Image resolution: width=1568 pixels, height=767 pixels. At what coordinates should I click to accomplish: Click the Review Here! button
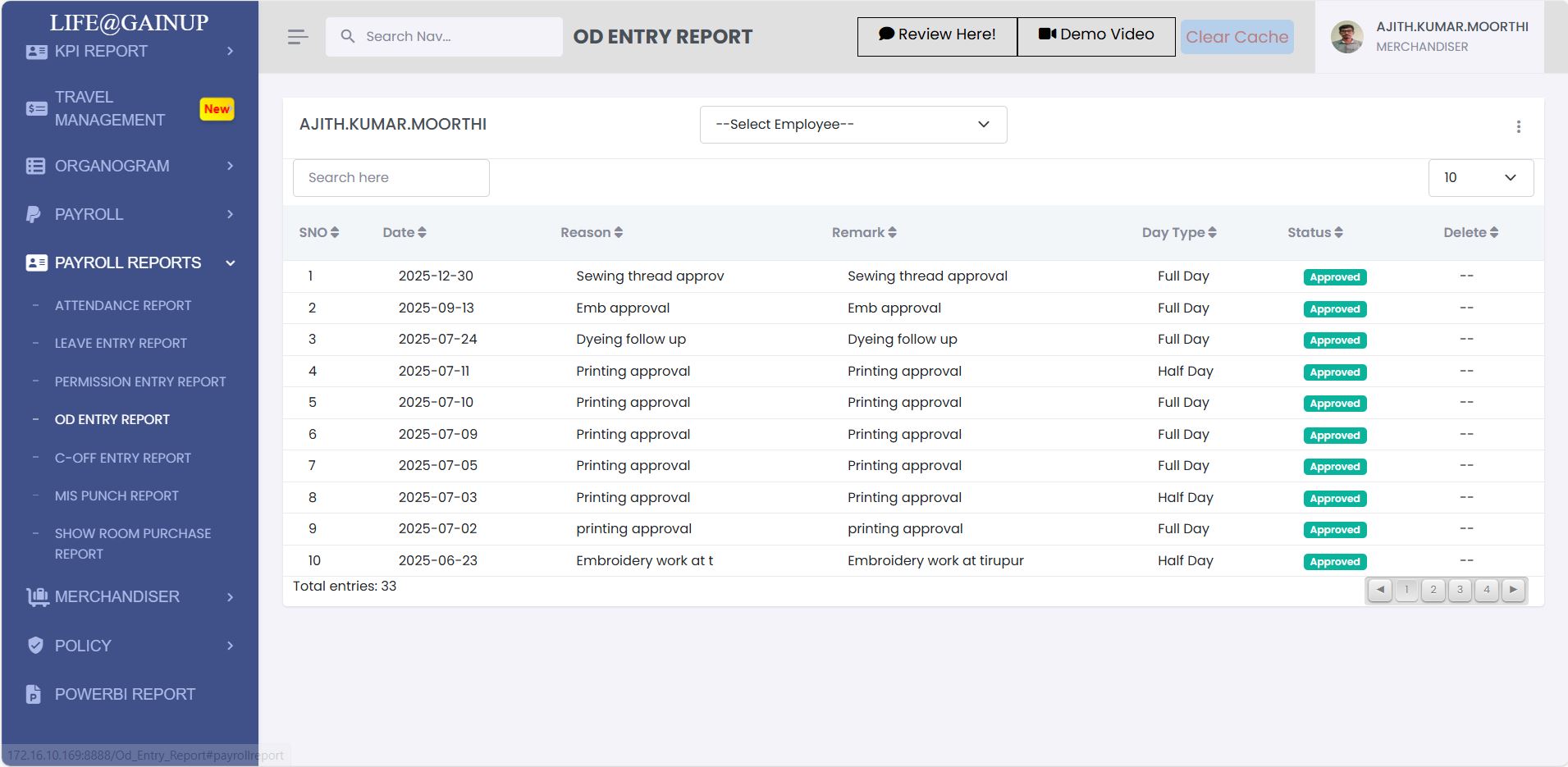tap(937, 35)
